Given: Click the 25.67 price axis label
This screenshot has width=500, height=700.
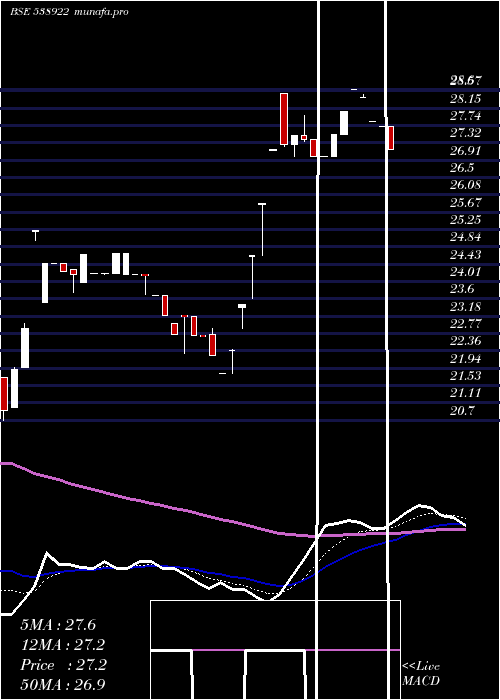Looking at the screenshot, I should (x=466, y=202).
